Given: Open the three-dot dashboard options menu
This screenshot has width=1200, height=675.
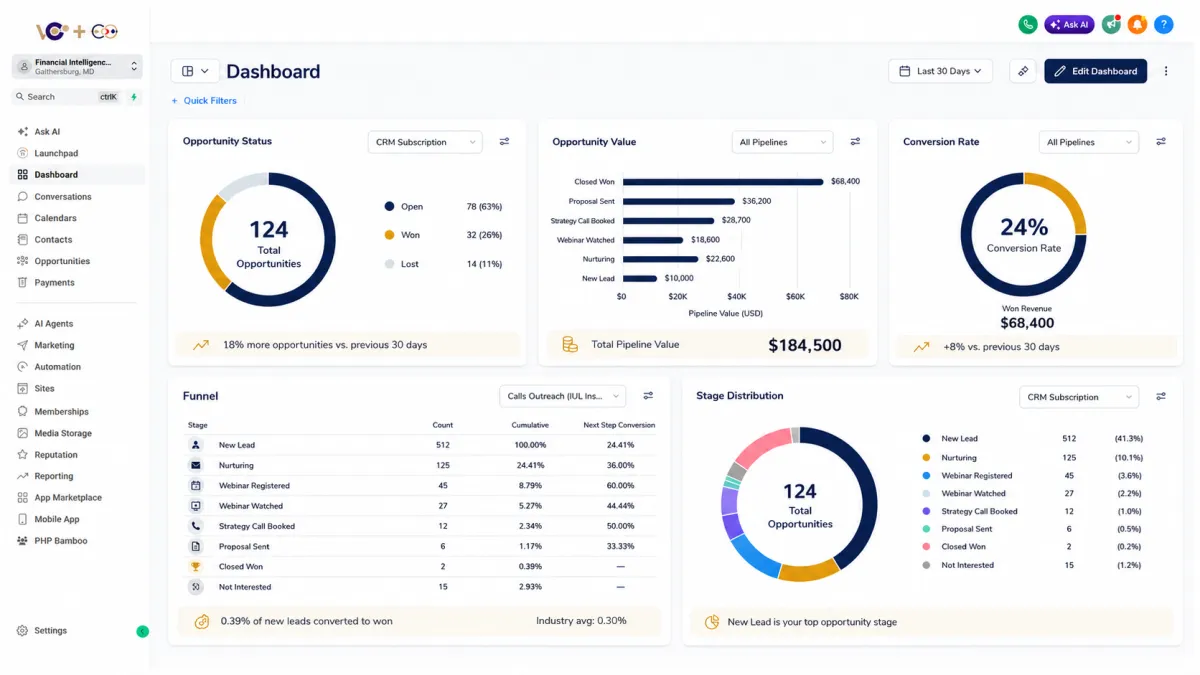Looking at the screenshot, I should pyautogui.click(x=1166, y=71).
